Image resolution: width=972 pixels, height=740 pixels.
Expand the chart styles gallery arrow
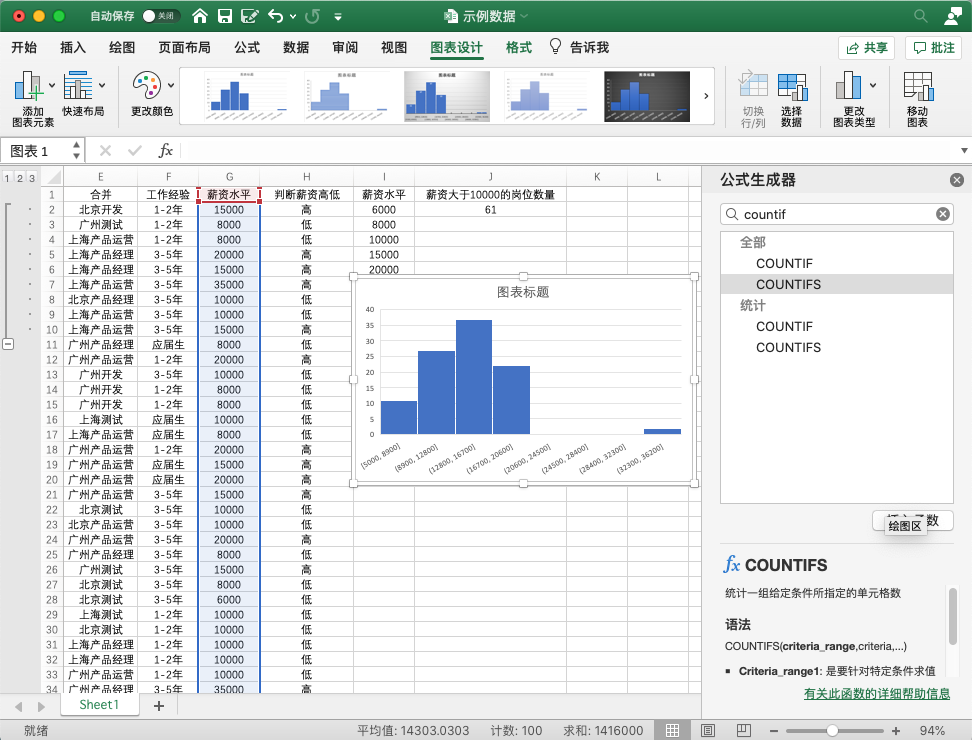point(707,96)
